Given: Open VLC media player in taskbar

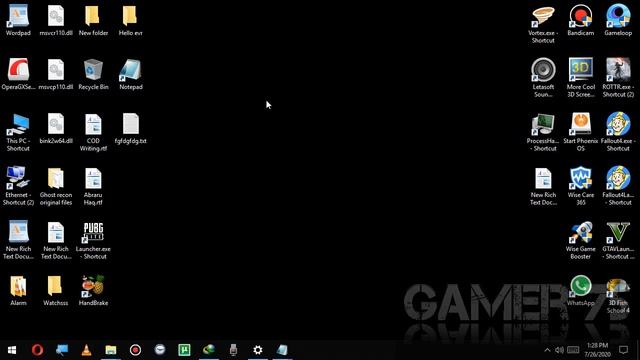Looking at the screenshot, I should pos(86,350).
